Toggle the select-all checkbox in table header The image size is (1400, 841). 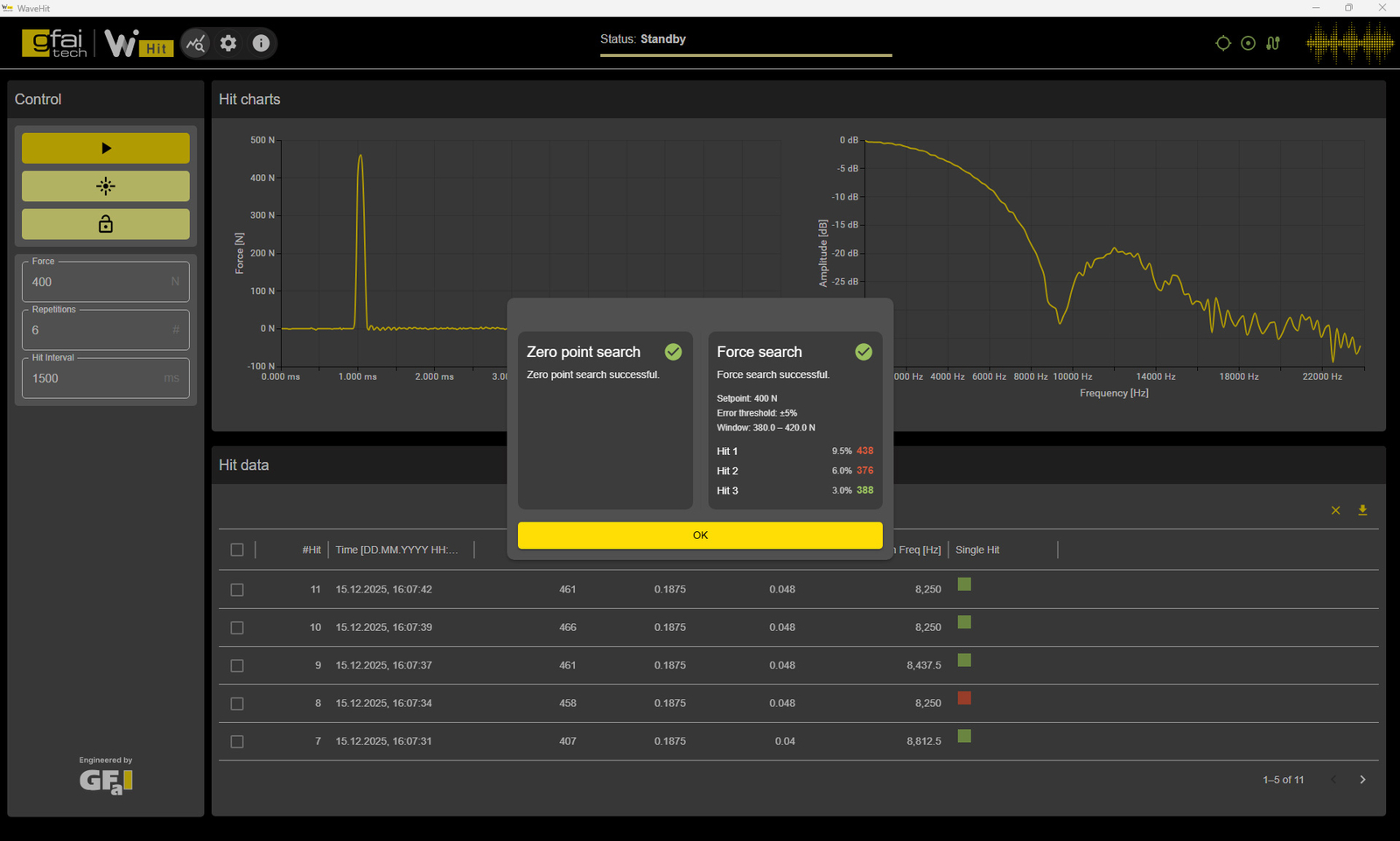[237, 550]
